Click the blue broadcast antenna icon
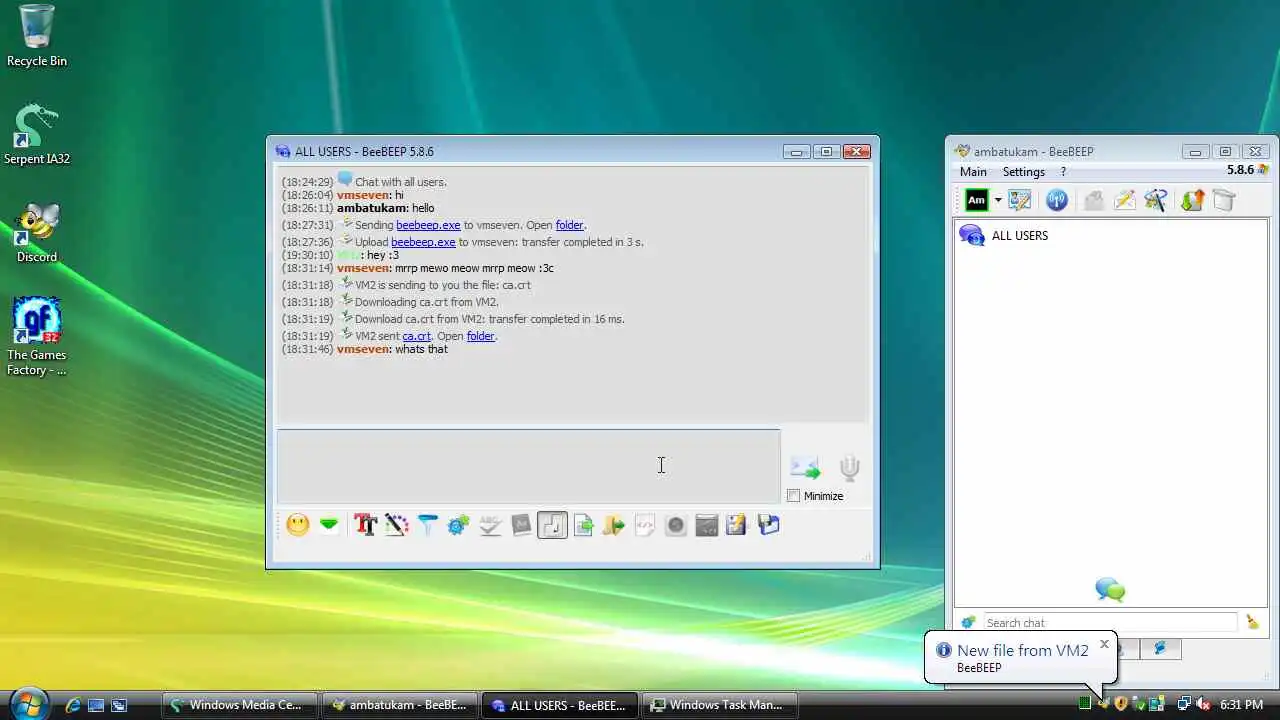This screenshot has height=720, width=1280. coord(1057,200)
